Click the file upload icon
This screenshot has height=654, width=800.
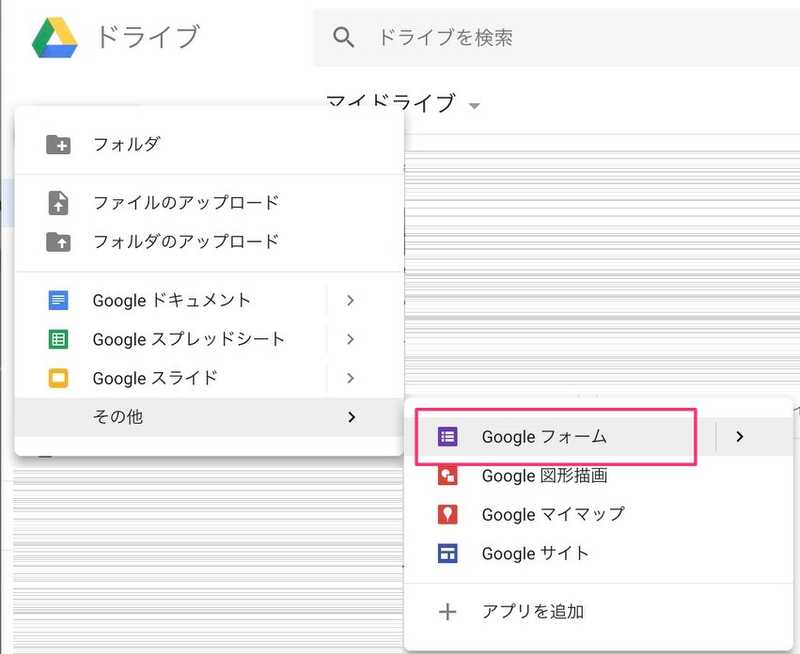click(x=58, y=203)
